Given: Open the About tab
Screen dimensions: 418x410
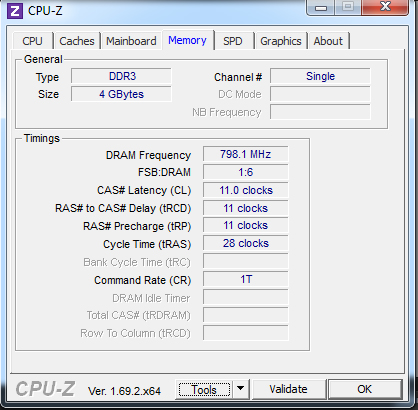Looking at the screenshot, I should click(328, 41).
